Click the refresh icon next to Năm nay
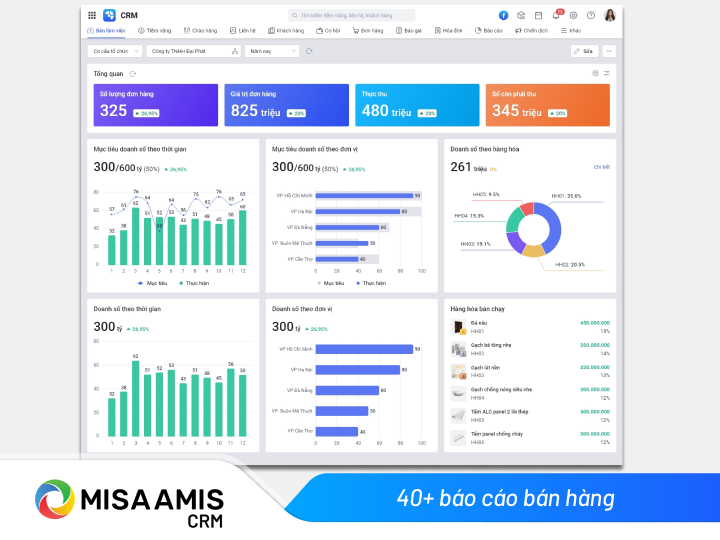The width and height of the screenshot is (720, 540). click(309, 51)
